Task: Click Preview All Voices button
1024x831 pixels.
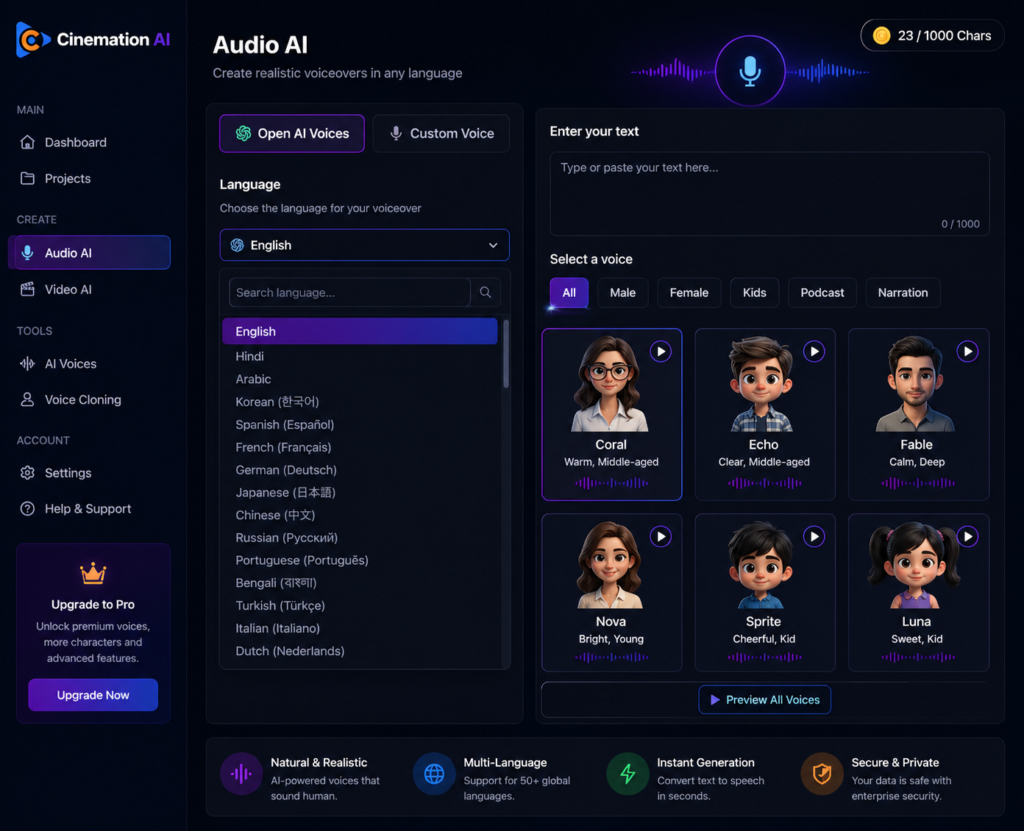Action: tap(765, 700)
